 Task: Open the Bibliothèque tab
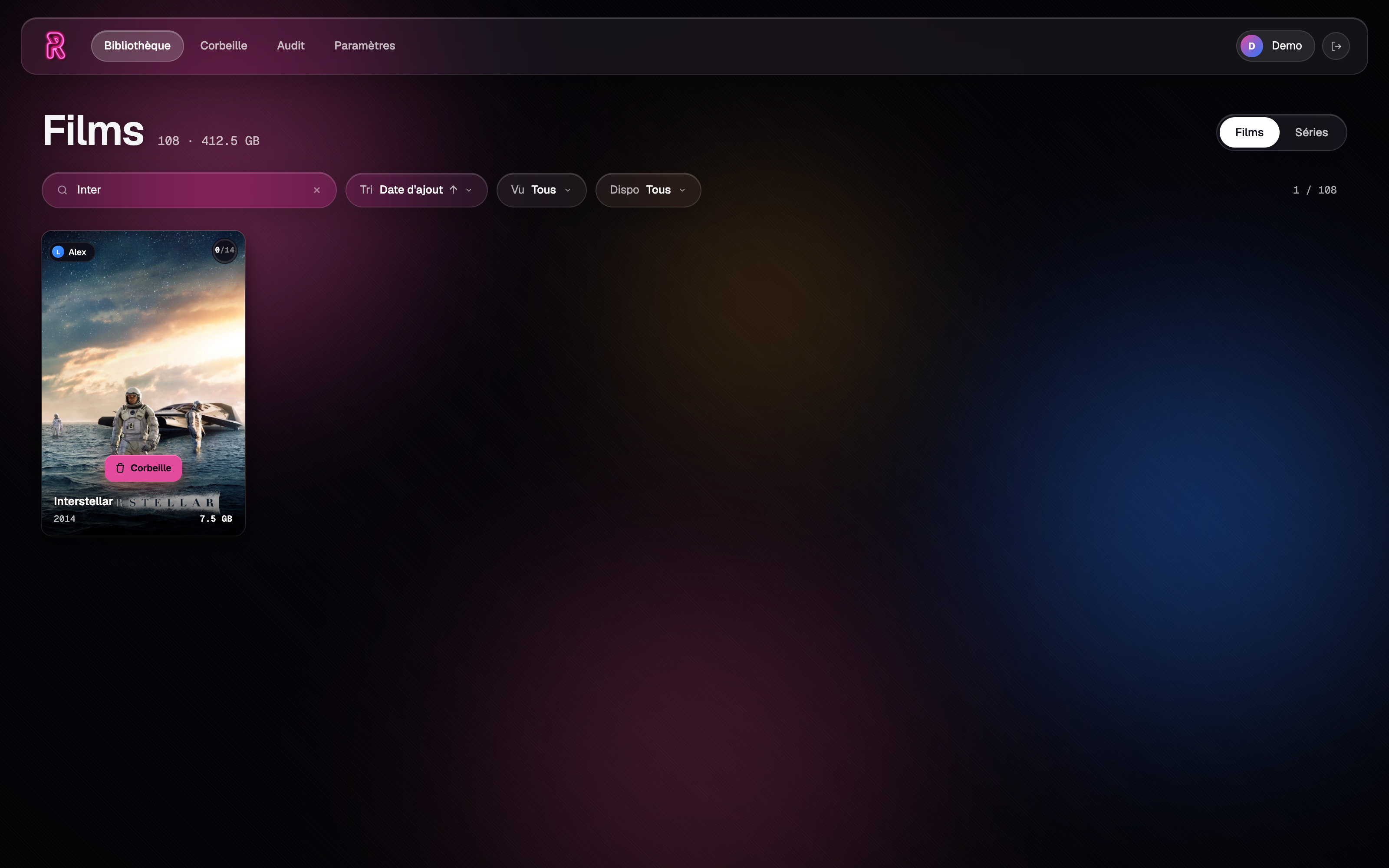[x=137, y=46]
